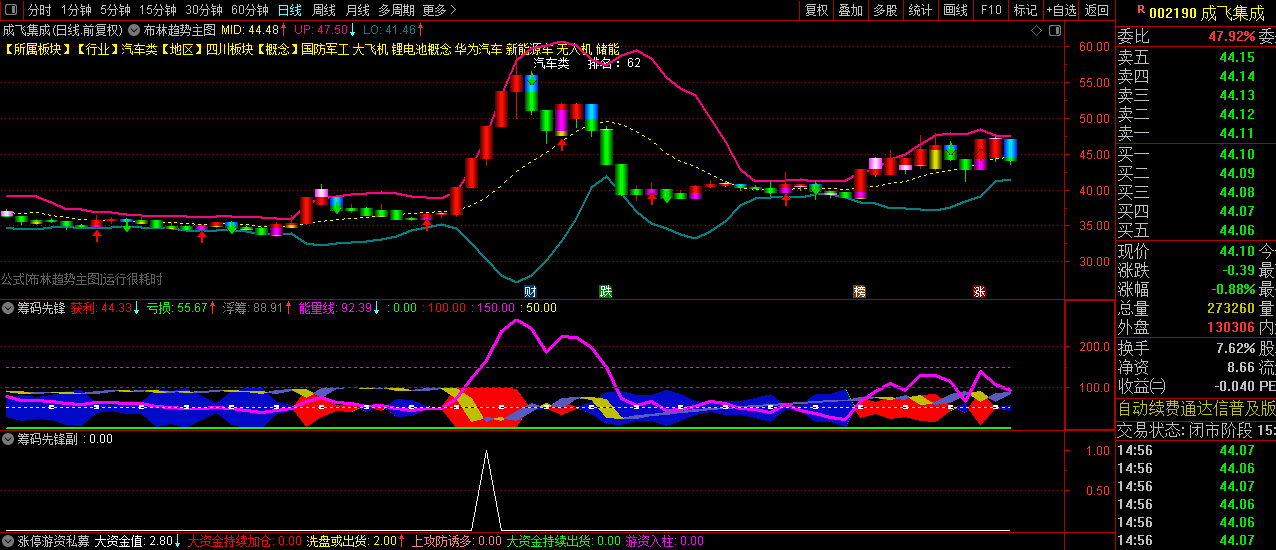Image resolution: width=1276 pixels, height=550 pixels.
Task: Click the 标记 mark button
Action: click(x=1025, y=10)
